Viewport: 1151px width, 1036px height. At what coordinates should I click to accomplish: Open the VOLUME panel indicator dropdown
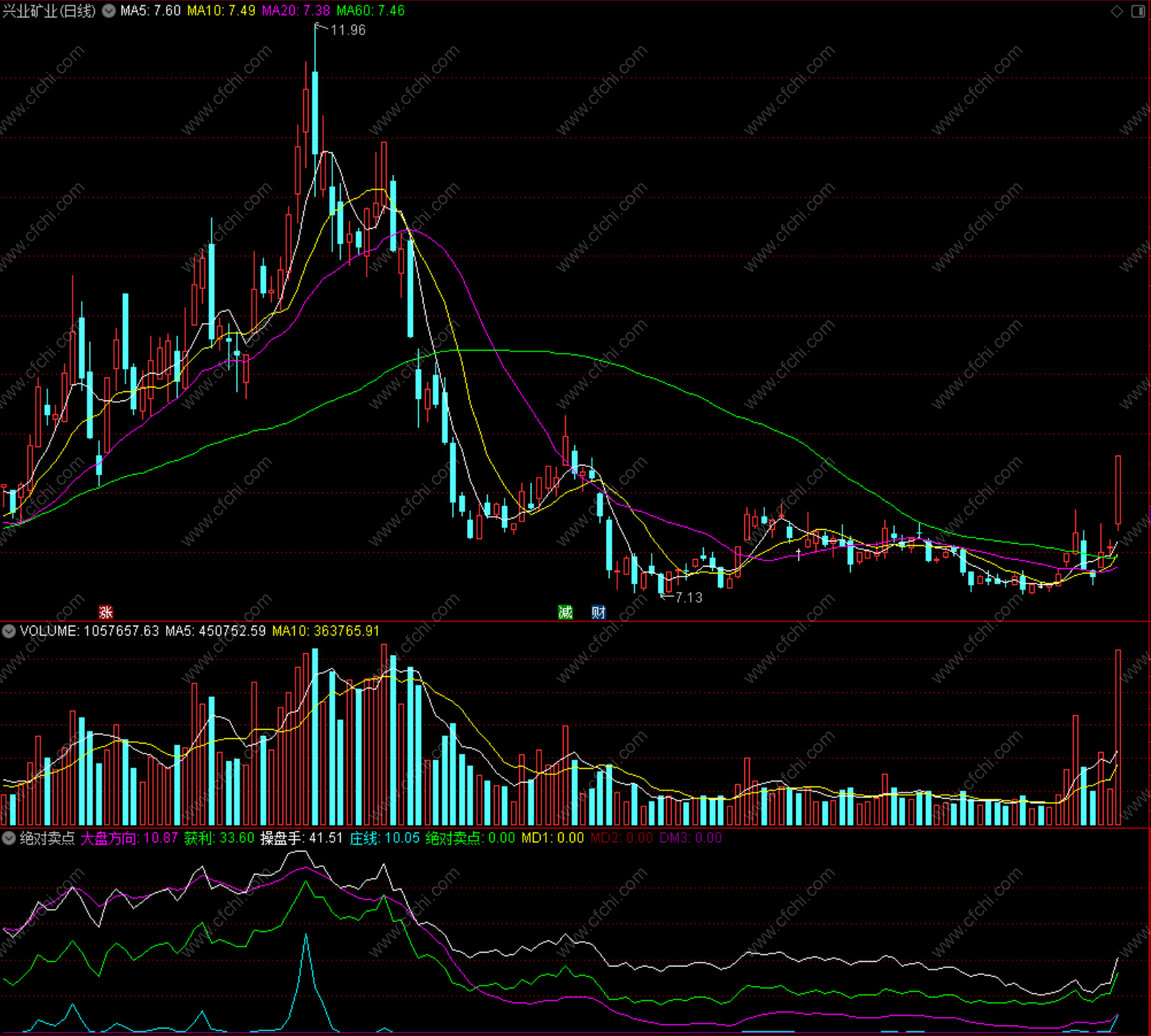point(9,631)
